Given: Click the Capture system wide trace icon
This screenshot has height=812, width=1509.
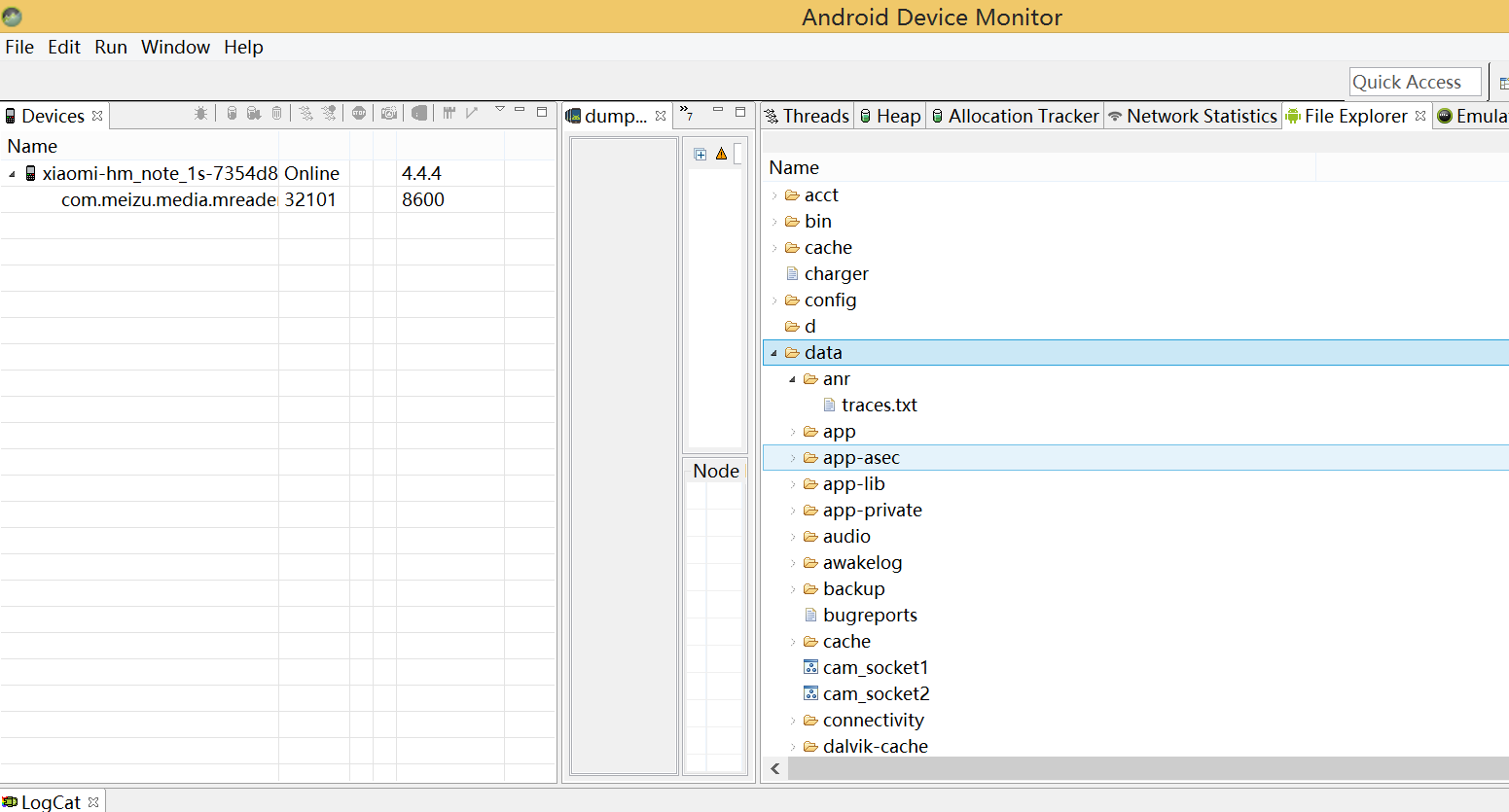Looking at the screenshot, I should point(449,113).
